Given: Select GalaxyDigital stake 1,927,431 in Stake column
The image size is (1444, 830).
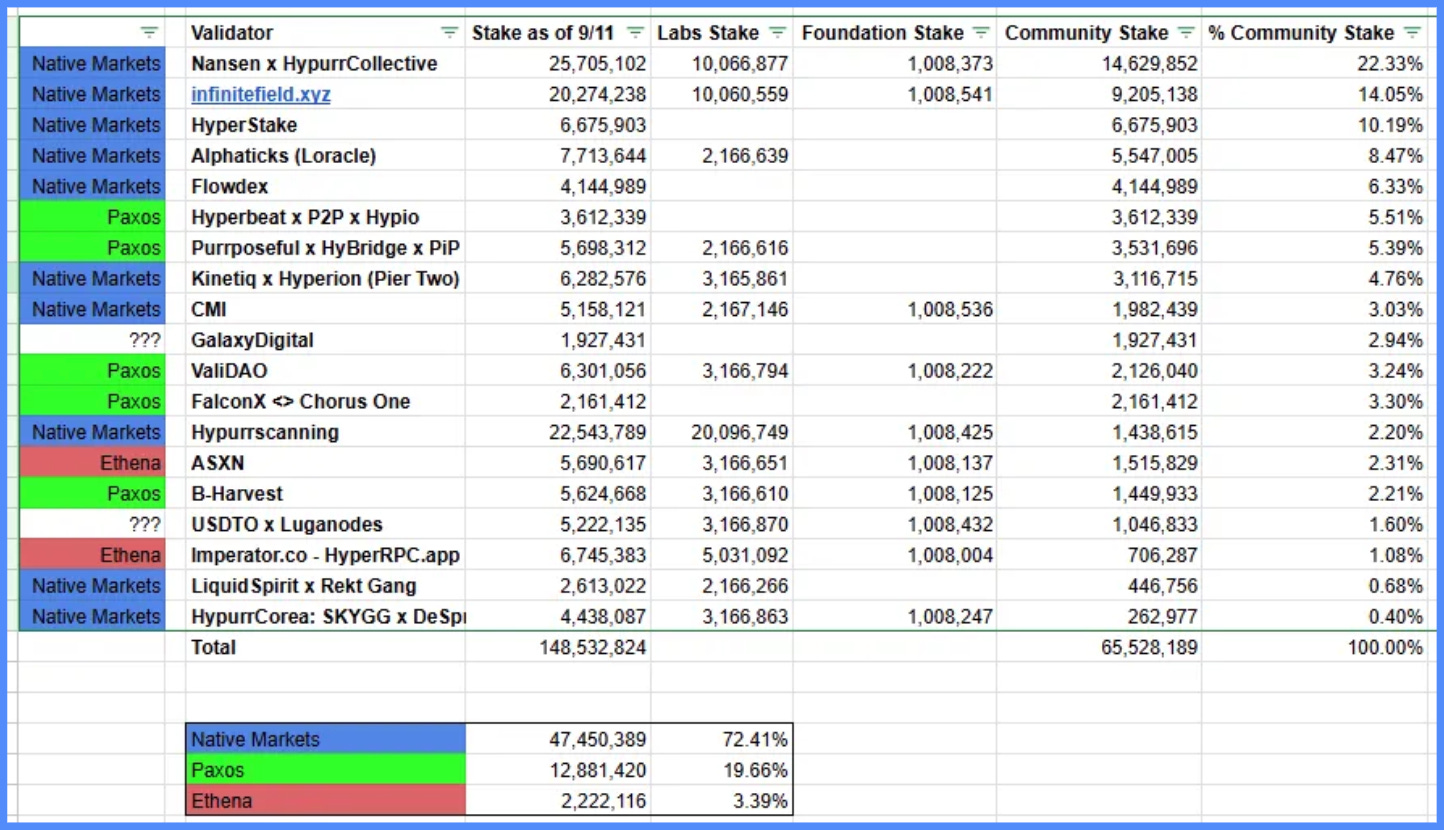Looking at the screenshot, I should (x=558, y=340).
